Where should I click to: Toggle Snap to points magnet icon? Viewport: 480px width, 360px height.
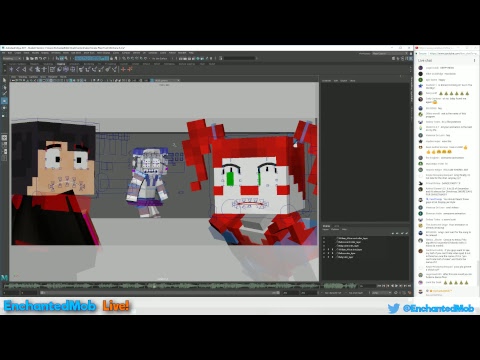pos(132,58)
